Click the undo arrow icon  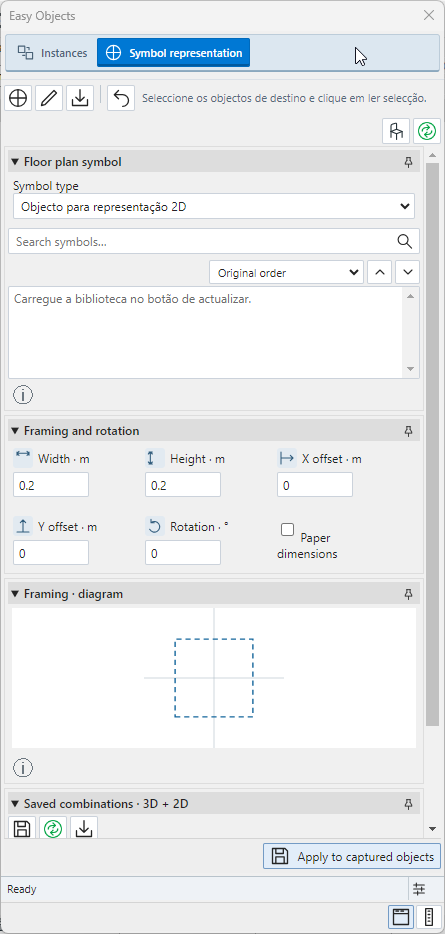click(x=121, y=98)
